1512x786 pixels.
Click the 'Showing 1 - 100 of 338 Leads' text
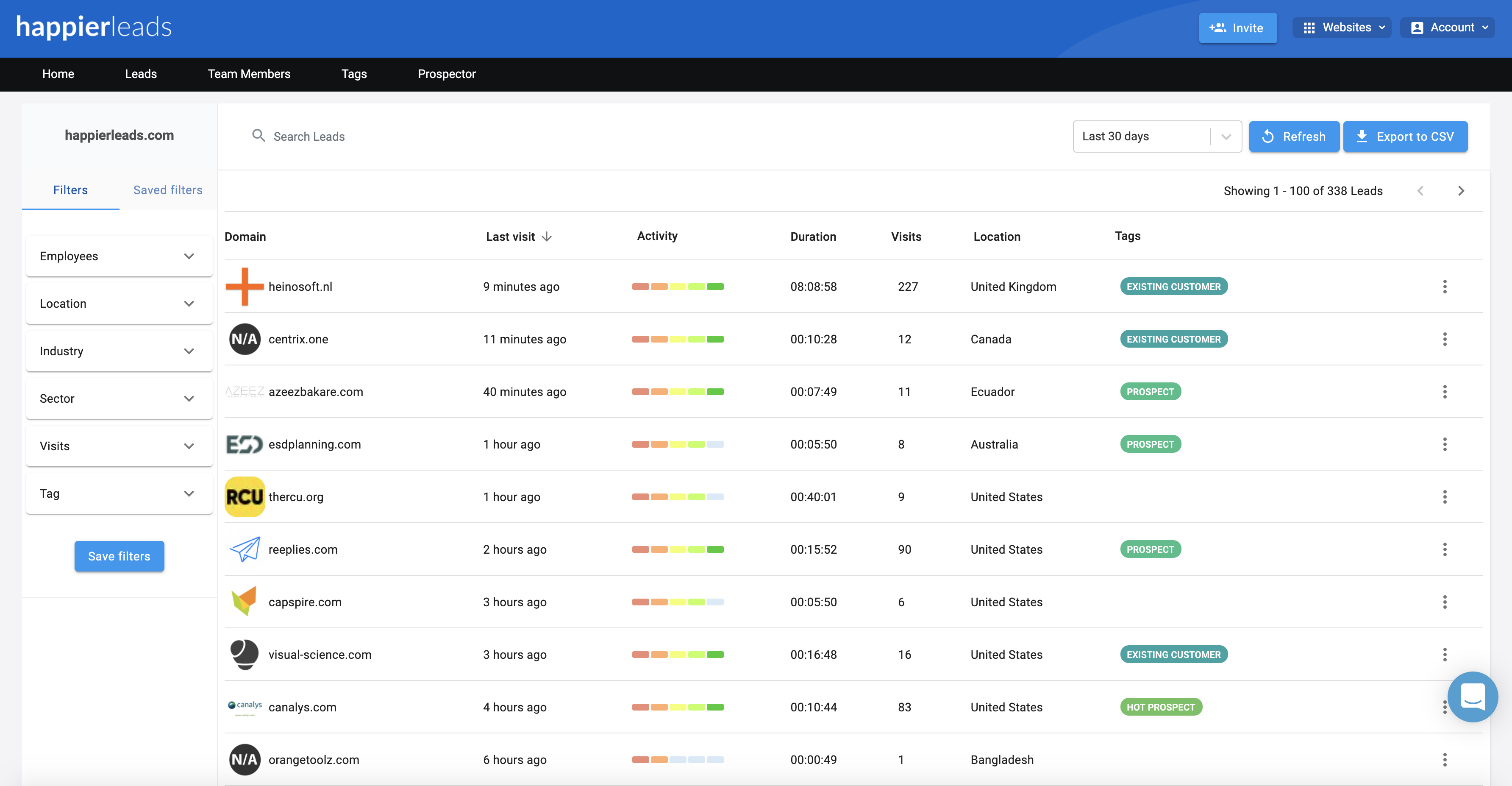pos(1303,191)
